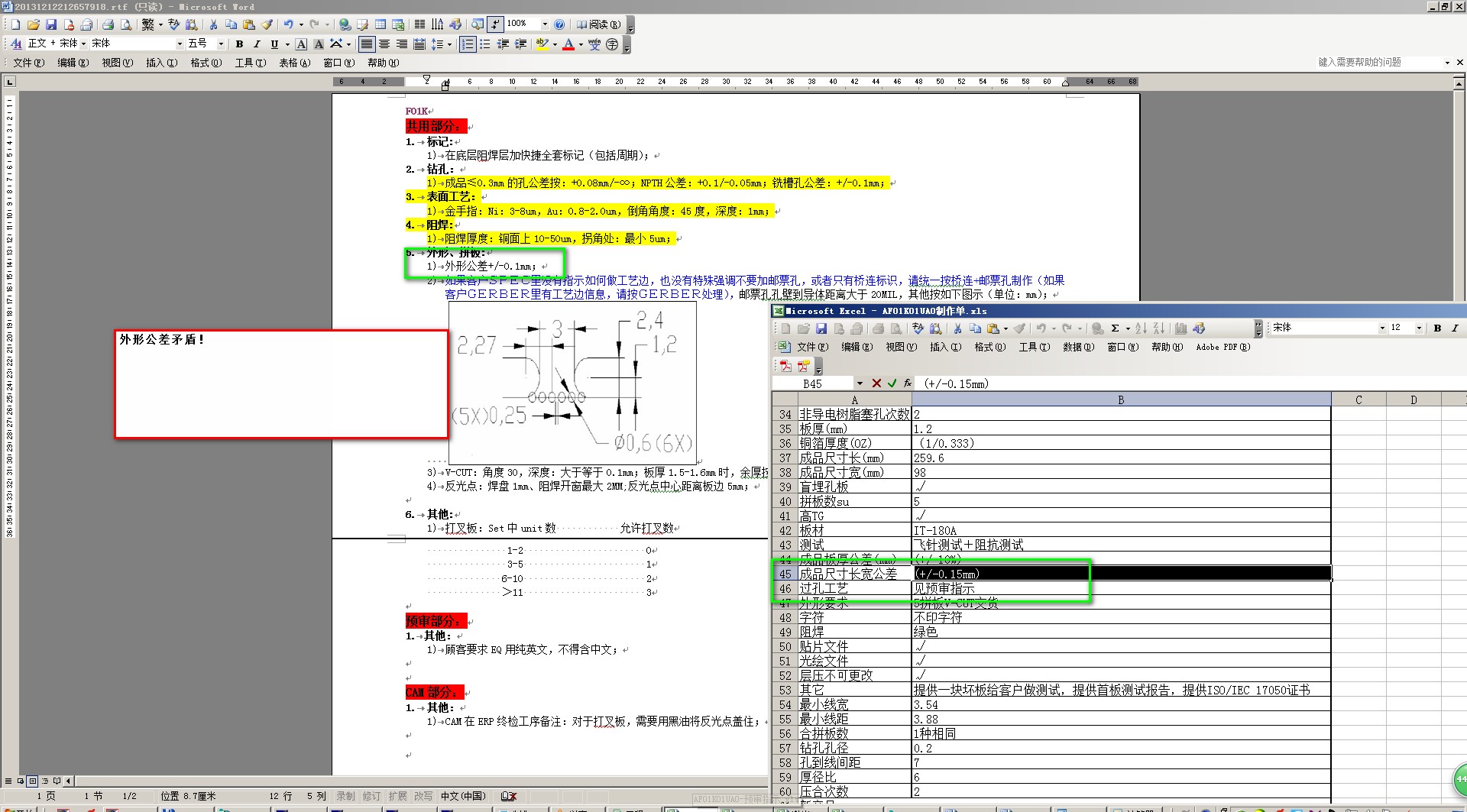1467x812 pixels.
Task: Open Excel 数据(D) menu
Action: tap(1078, 347)
